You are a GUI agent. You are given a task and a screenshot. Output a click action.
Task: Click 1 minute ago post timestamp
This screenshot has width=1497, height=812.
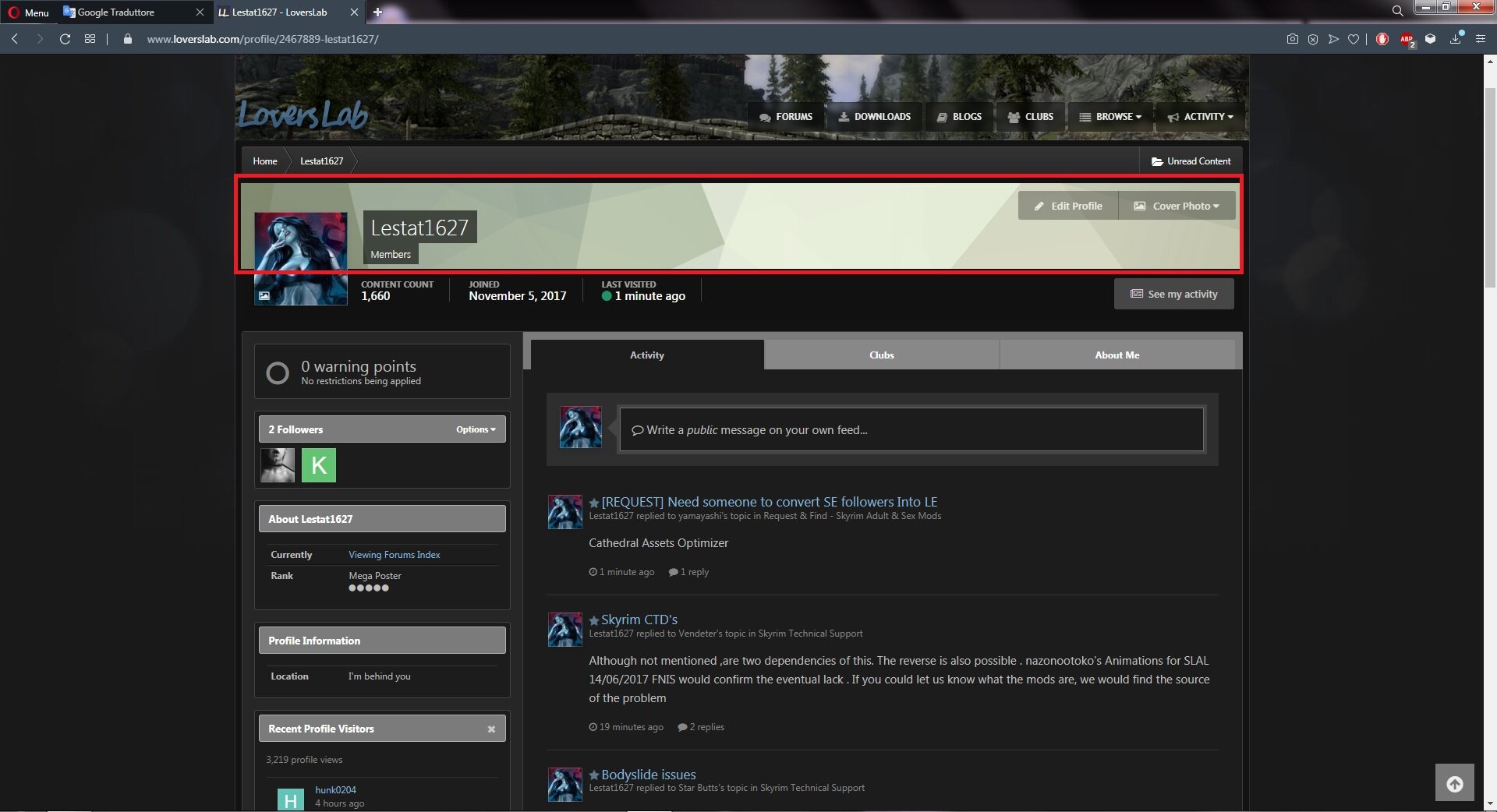621,572
